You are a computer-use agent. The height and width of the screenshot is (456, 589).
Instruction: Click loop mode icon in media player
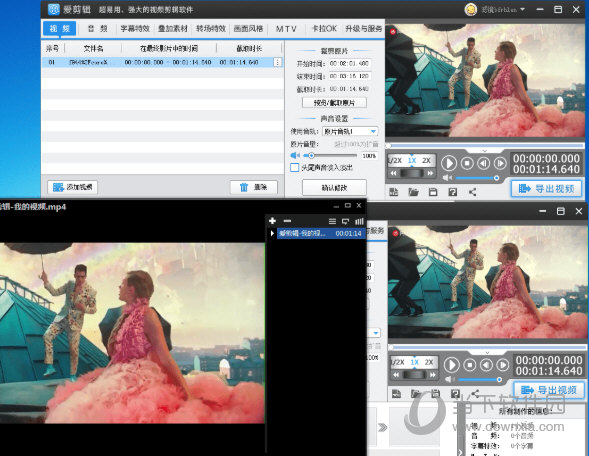(346, 221)
